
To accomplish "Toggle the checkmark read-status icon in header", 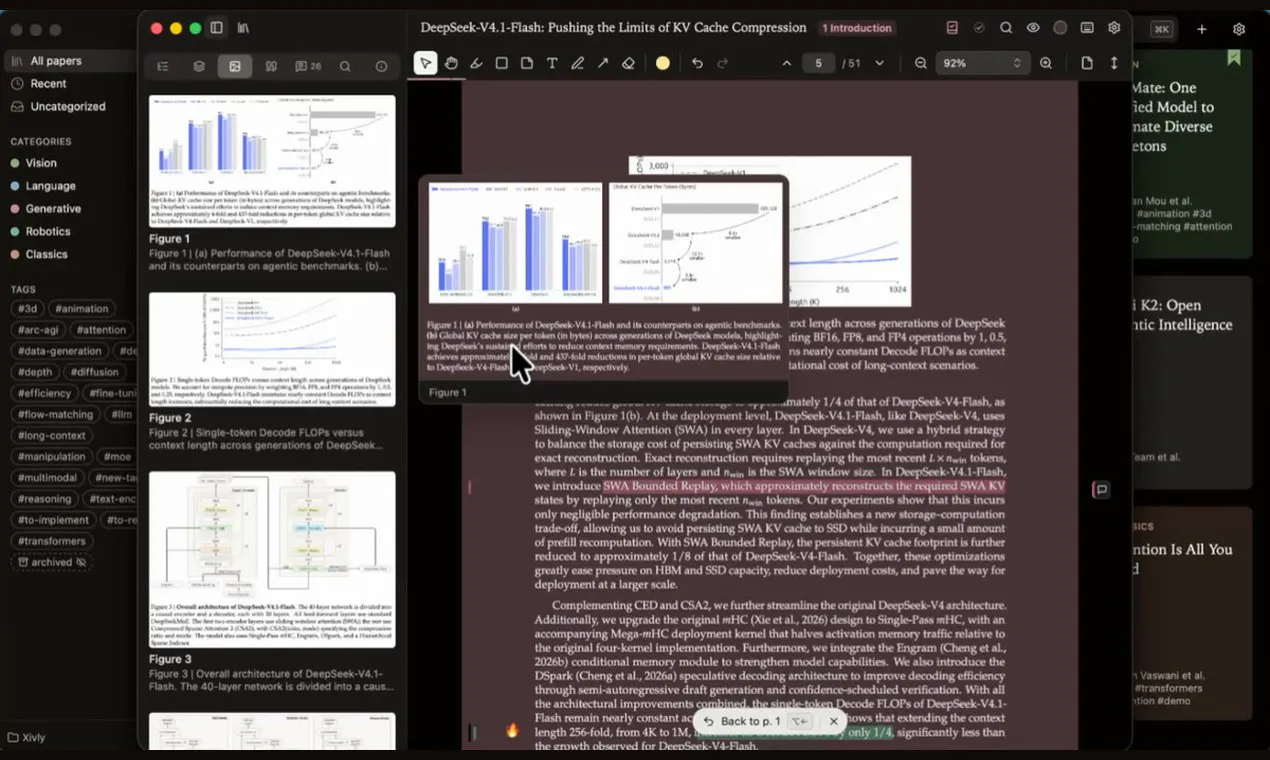I will 979,28.
